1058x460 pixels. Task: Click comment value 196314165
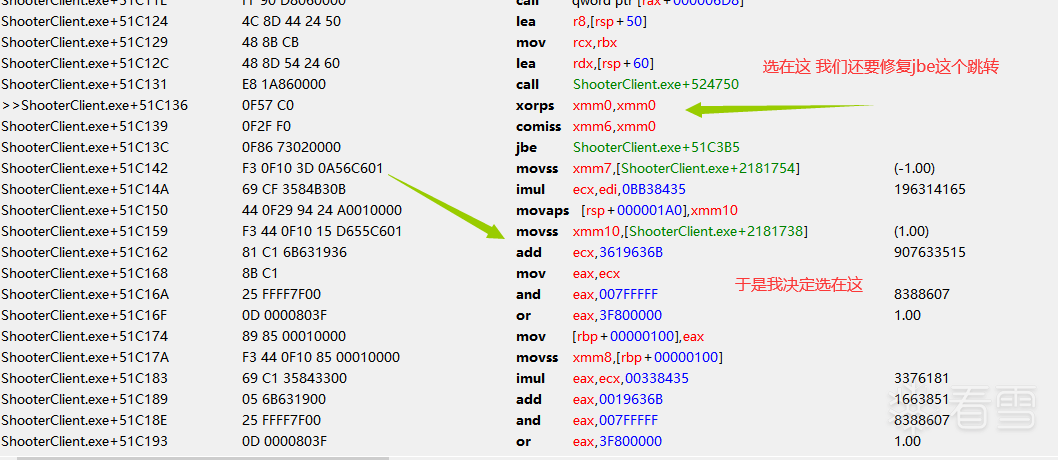tap(930, 190)
